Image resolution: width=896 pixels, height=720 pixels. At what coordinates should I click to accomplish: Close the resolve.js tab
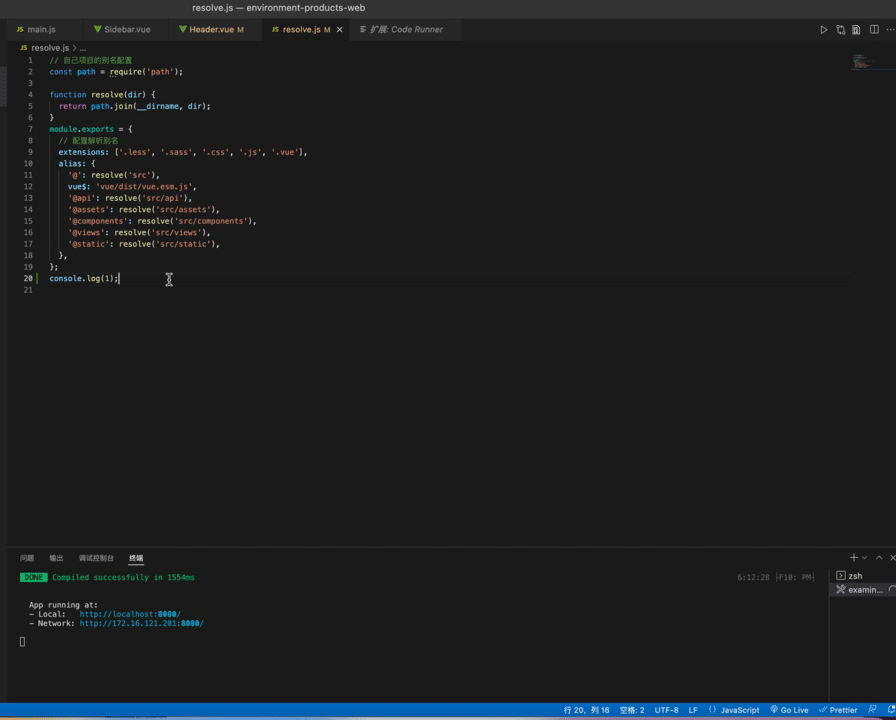[339, 30]
